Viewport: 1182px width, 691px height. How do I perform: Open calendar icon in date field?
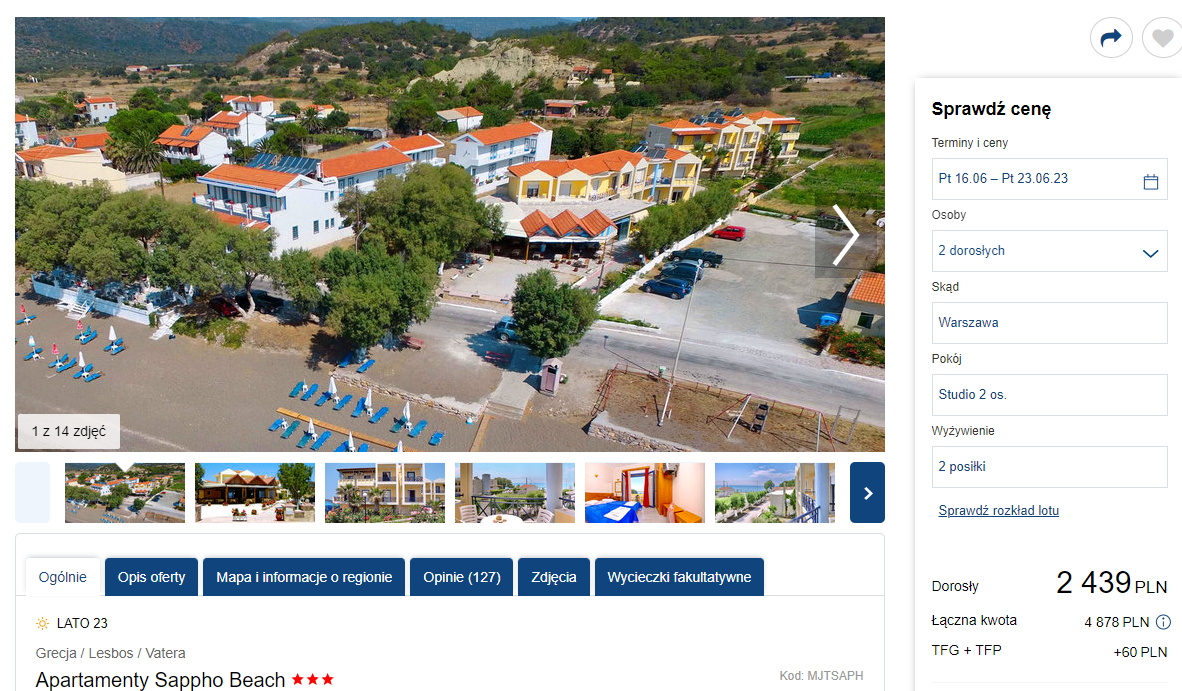click(1150, 182)
